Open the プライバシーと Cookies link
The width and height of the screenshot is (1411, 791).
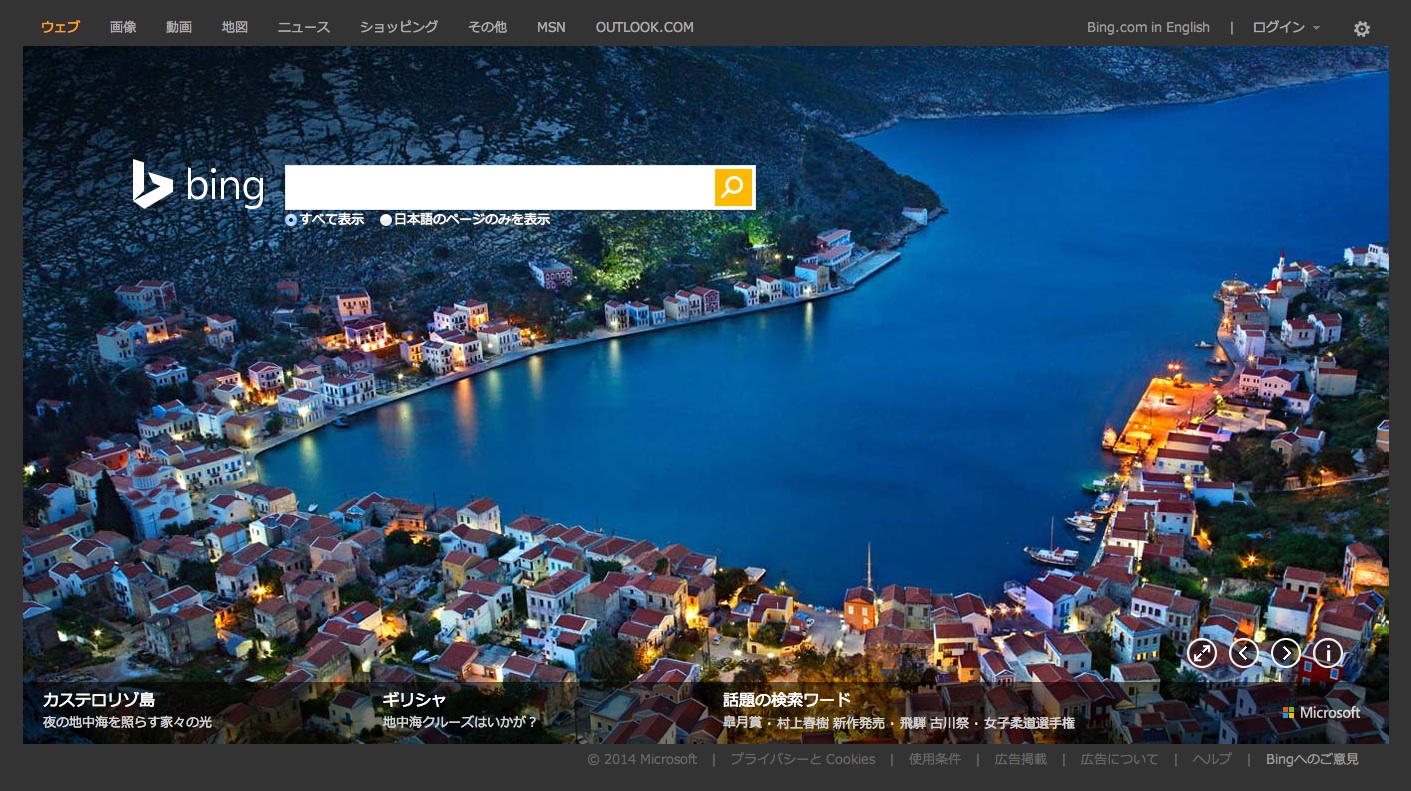coord(802,759)
